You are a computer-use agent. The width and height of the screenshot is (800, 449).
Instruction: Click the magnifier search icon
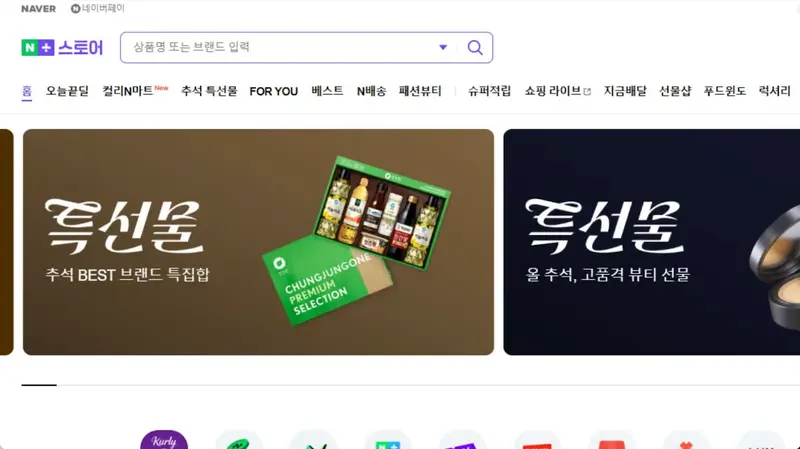tap(475, 47)
